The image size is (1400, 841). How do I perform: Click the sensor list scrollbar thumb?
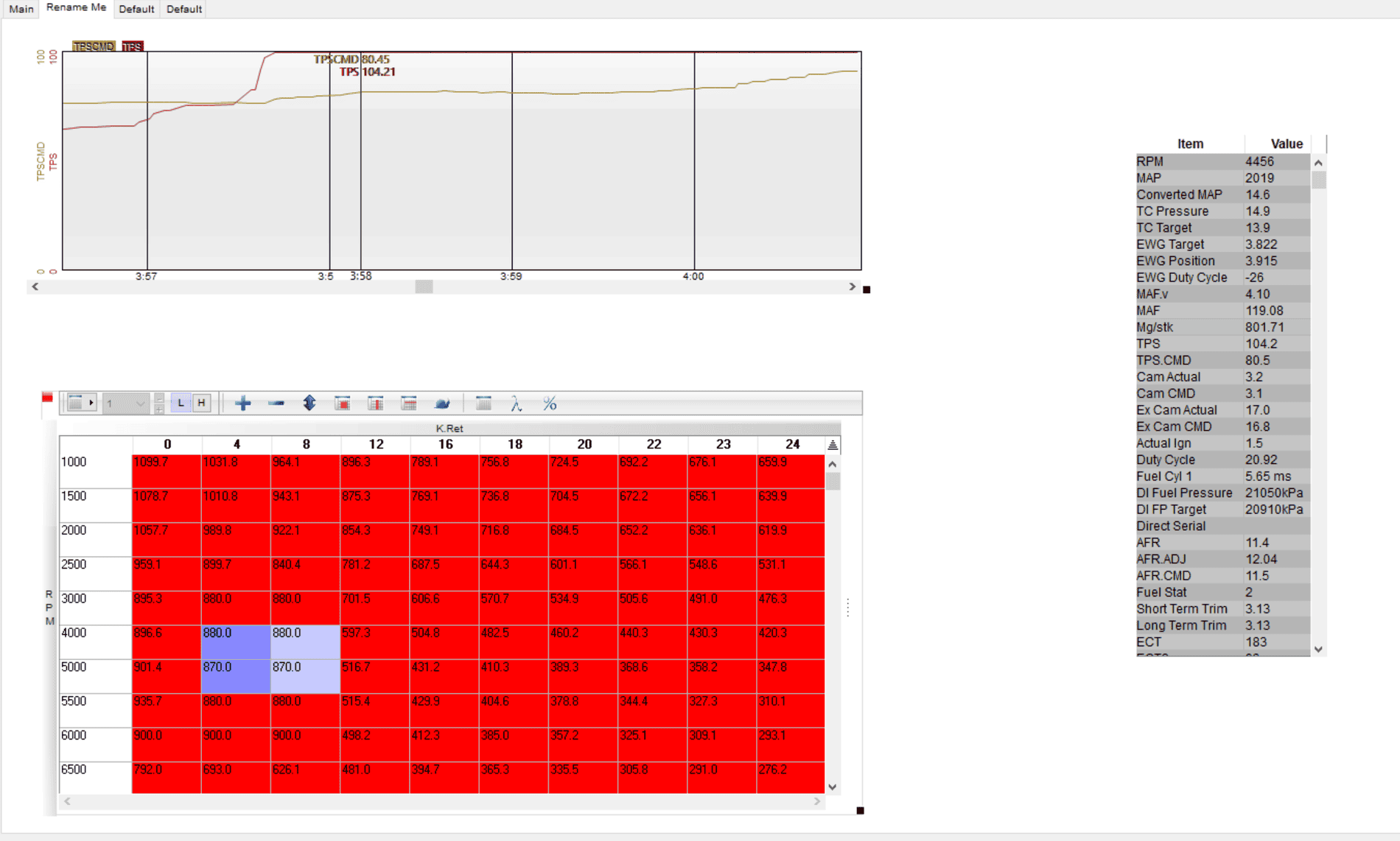click(1319, 180)
